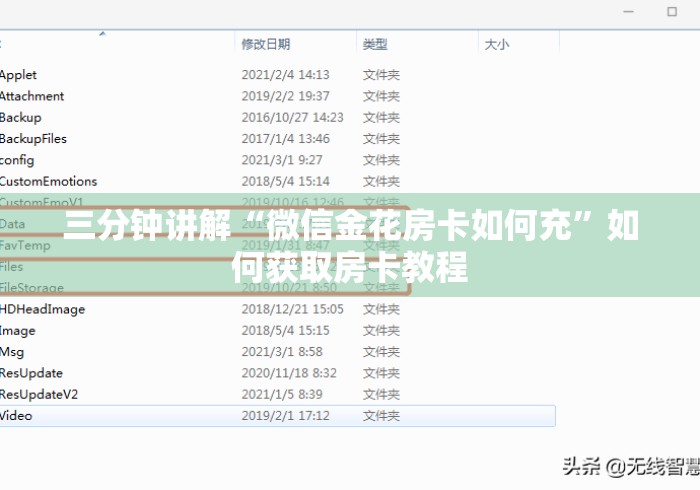The height and width of the screenshot is (490, 700).
Task: Click date 2021/2/4 14:13
Action: (285, 75)
